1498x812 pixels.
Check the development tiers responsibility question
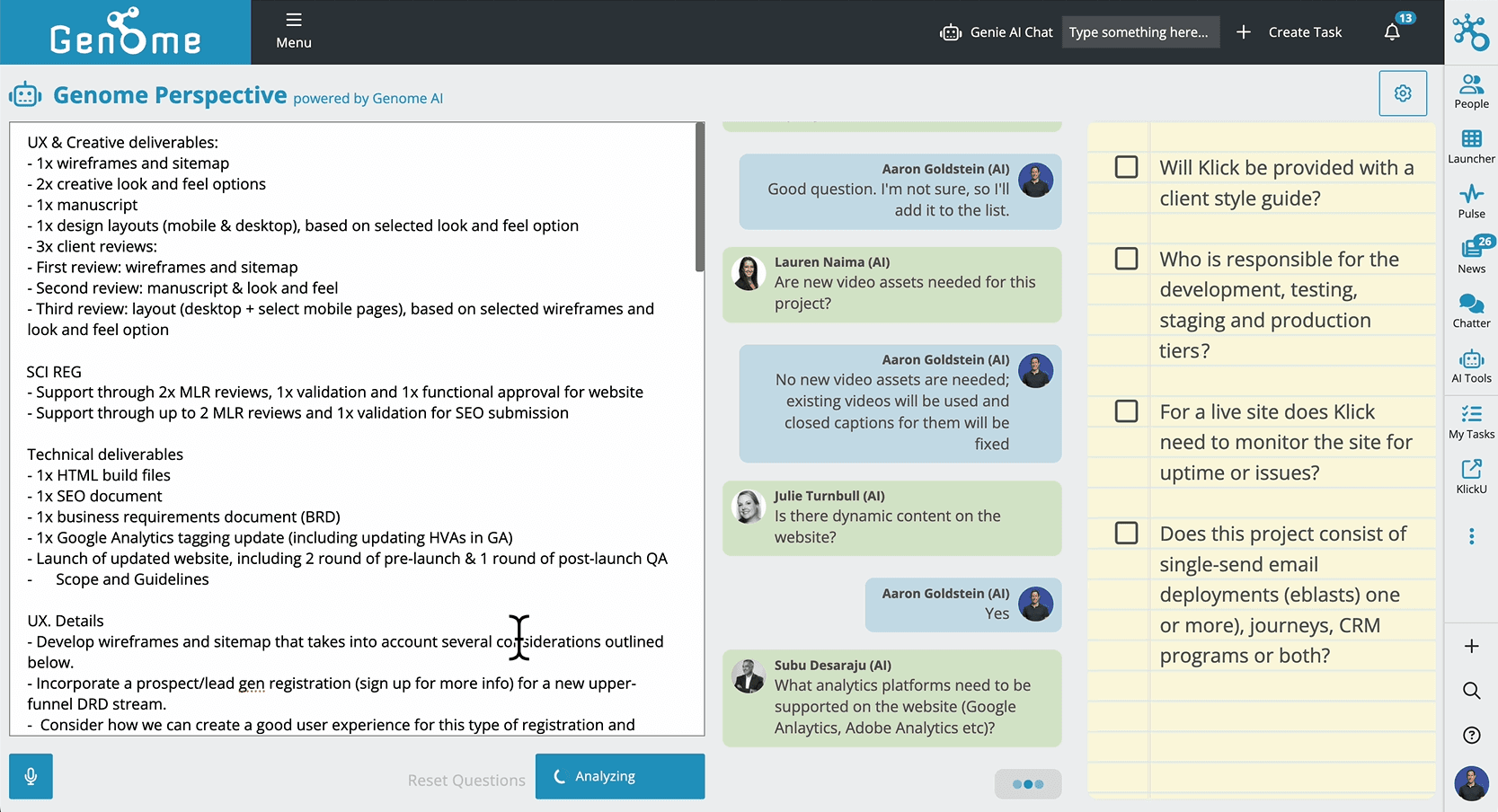1126,259
